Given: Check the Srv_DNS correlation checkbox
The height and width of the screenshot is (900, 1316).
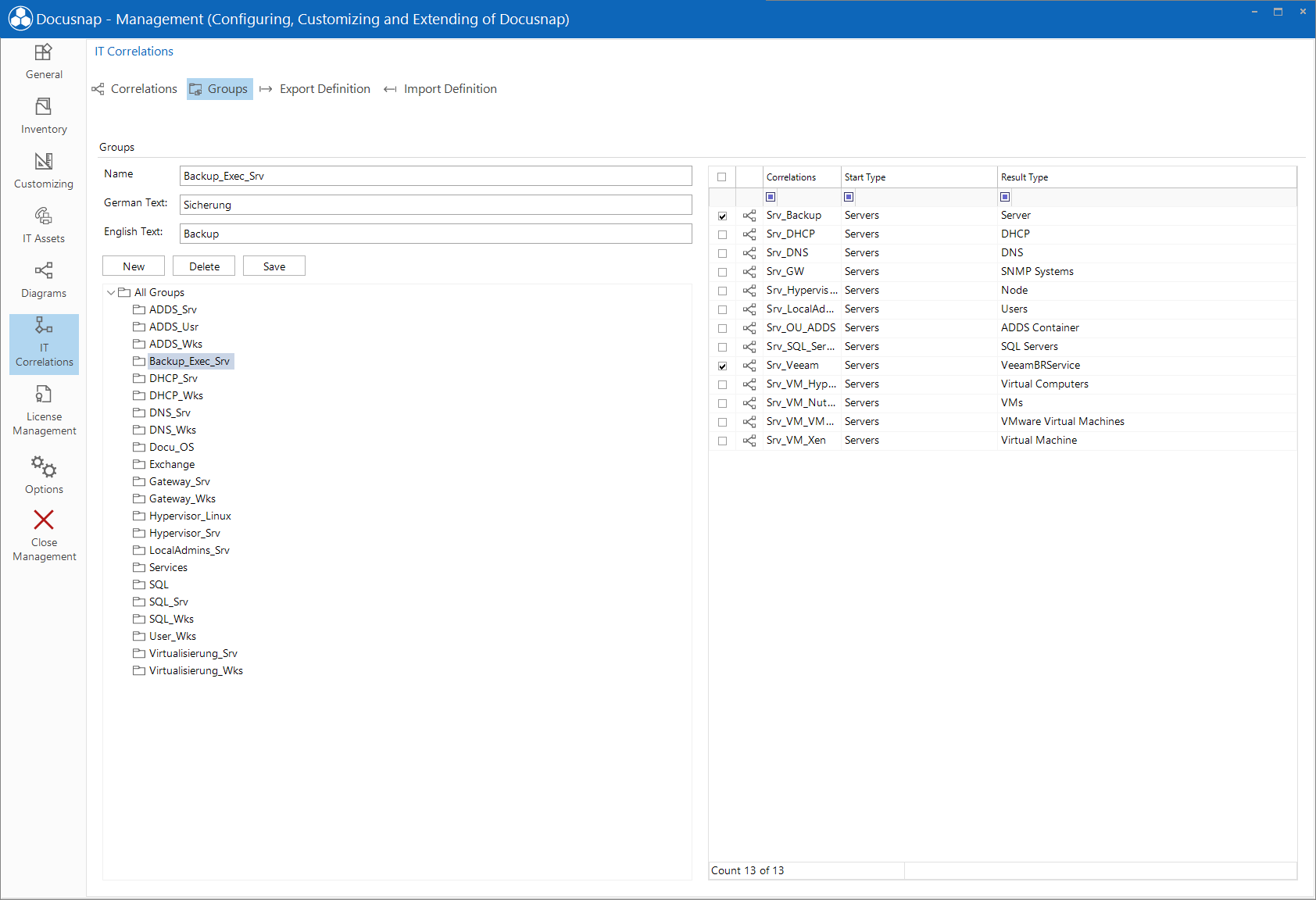Looking at the screenshot, I should pos(722,254).
